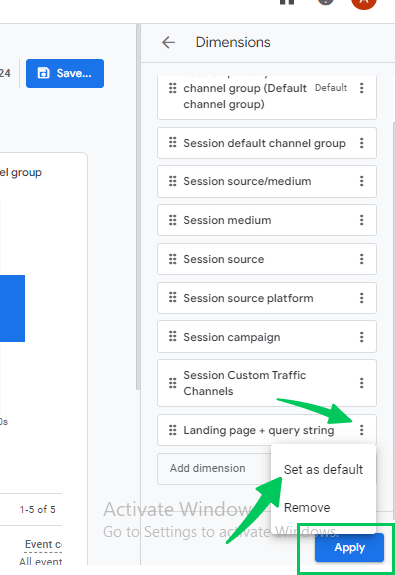Viewport: 395px width, 575px height.
Task: Click the report panel vertical scrollbar
Action: (x=138, y=207)
